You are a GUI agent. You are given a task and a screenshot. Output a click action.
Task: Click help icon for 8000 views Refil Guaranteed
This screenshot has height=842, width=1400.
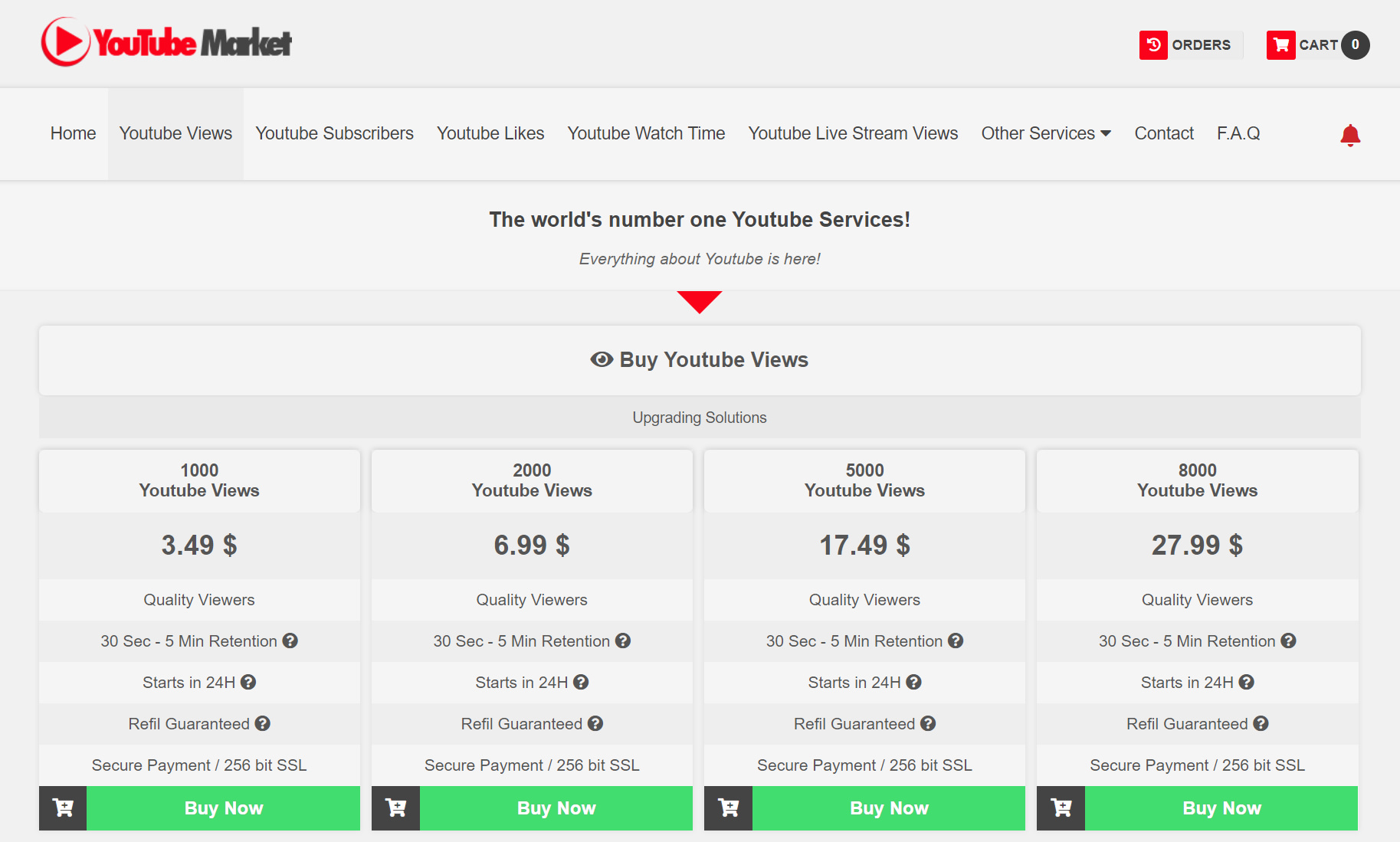(1261, 724)
